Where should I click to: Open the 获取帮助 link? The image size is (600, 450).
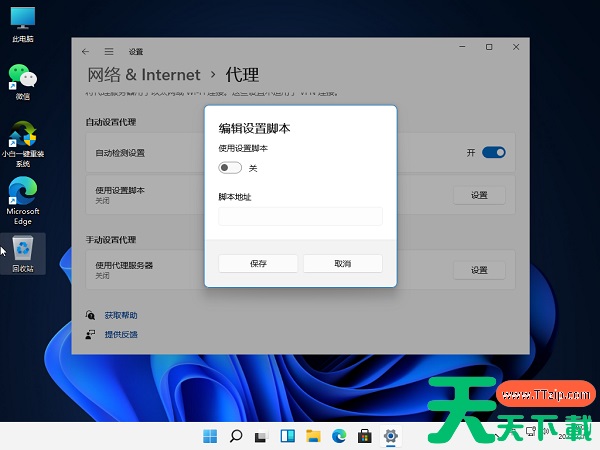coord(121,315)
